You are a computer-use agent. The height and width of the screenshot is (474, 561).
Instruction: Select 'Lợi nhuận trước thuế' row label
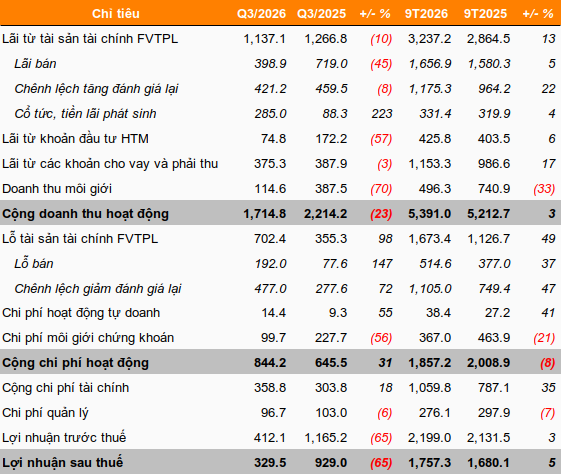[64, 438]
